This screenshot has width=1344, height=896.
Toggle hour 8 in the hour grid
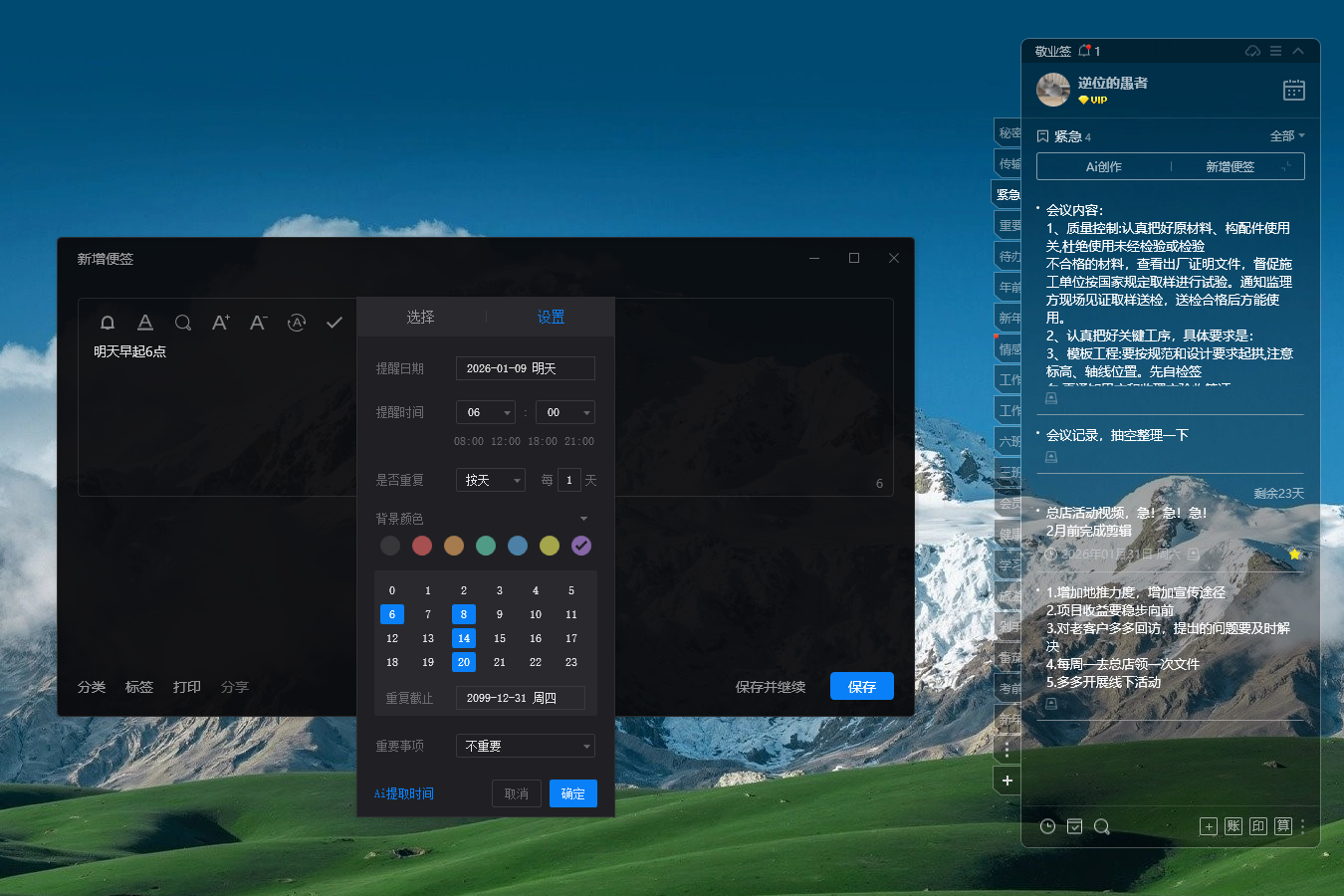[x=464, y=614]
